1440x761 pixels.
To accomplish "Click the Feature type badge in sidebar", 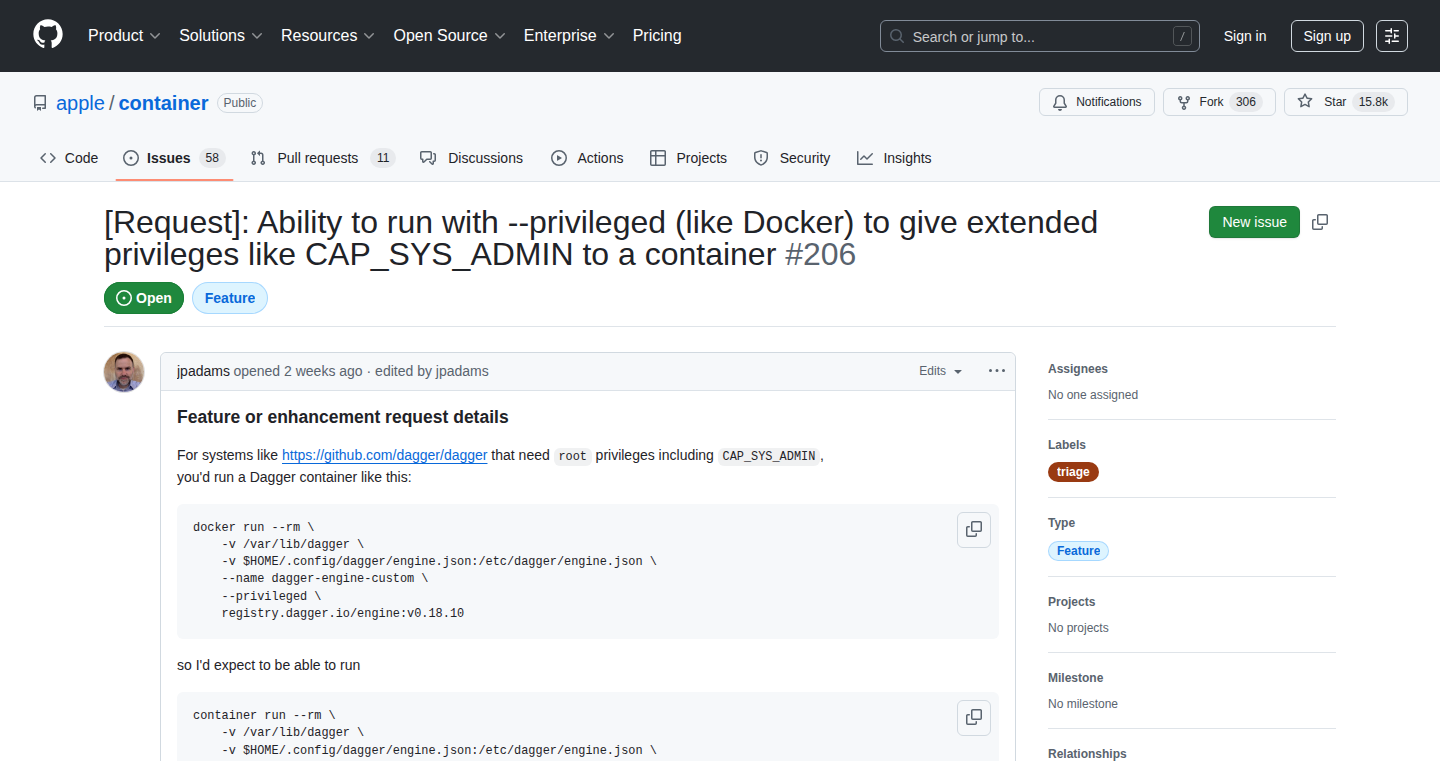I will [1078, 551].
